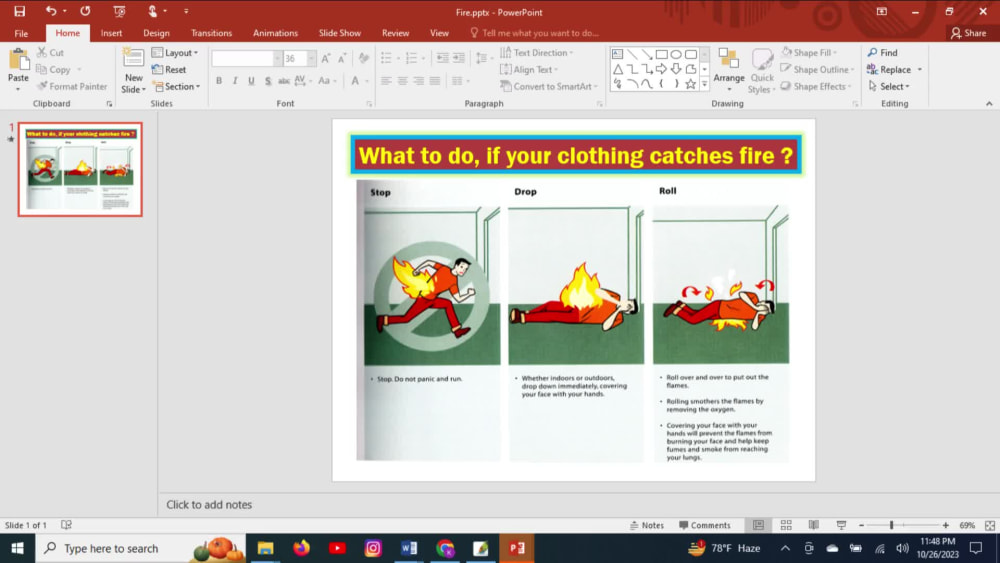Click the Decrease List Level icon
Screen dimensions: 1000x563
(x=442, y=58)
